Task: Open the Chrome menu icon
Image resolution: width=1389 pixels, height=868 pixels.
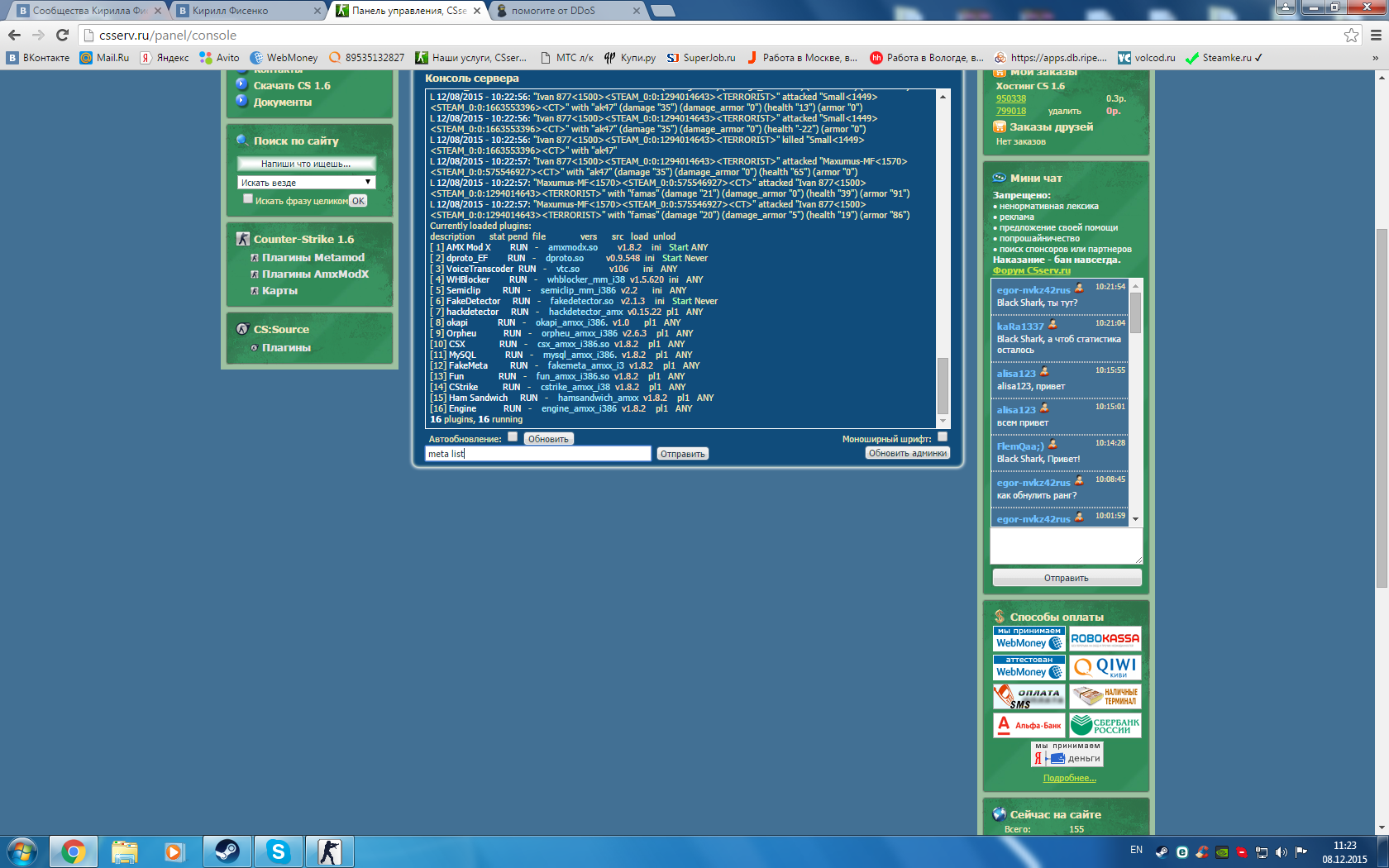Action: (1376, 35)
